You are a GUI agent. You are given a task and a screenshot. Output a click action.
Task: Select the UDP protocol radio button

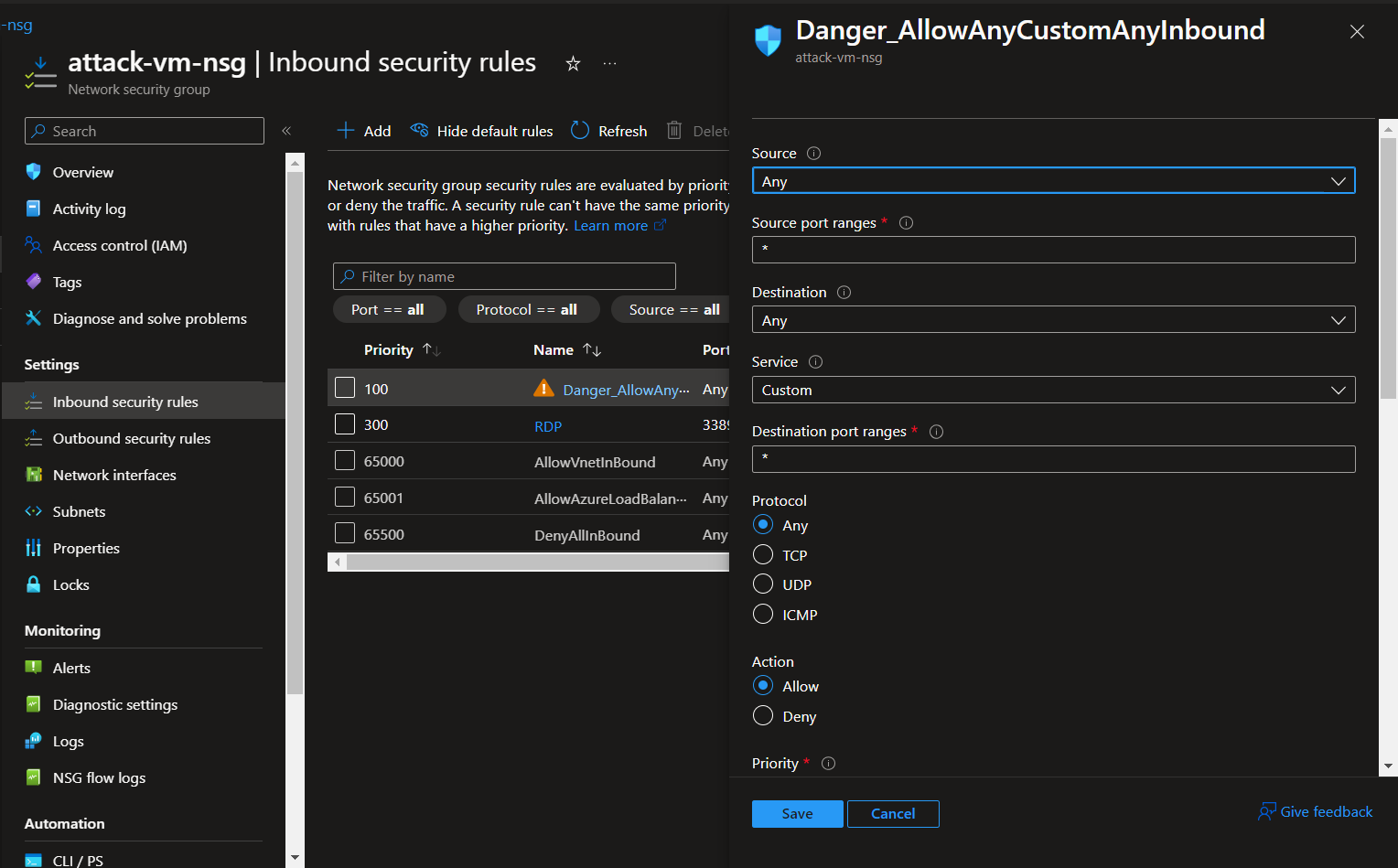pyautogui.click(x=763, y=584)
